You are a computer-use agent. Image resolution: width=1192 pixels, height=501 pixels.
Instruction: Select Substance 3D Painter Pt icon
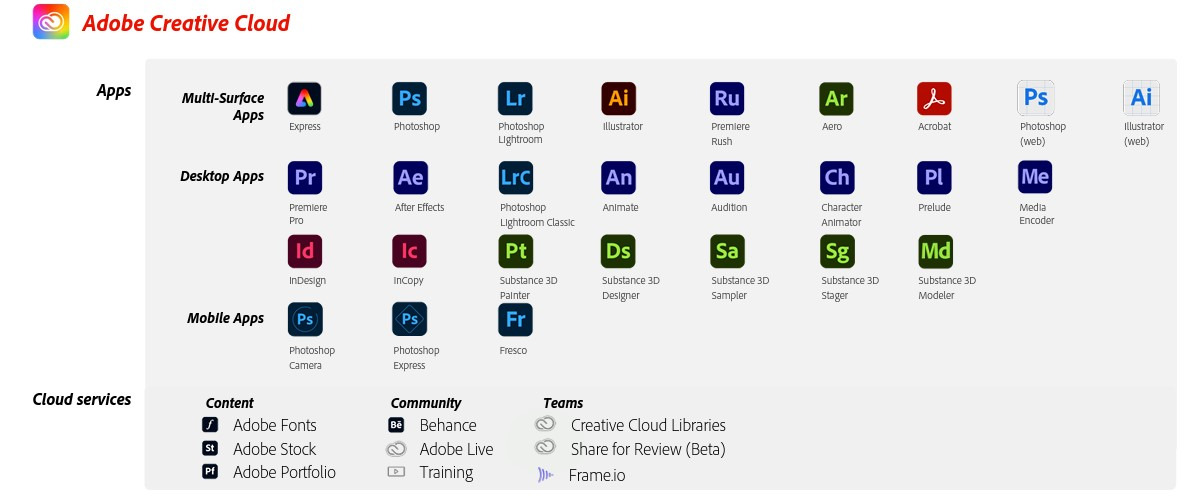[x=515, y=252]
